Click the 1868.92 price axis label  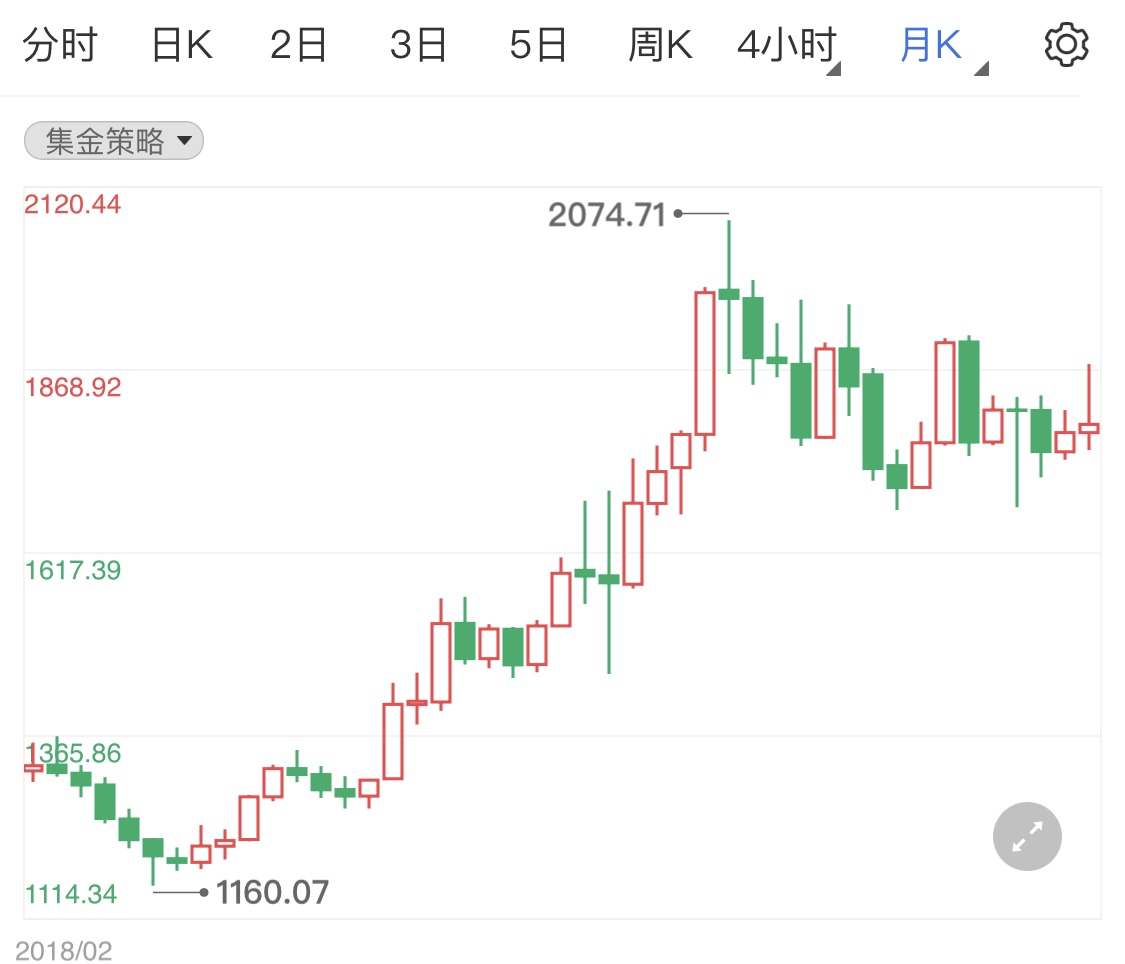[x=73, y=387]
